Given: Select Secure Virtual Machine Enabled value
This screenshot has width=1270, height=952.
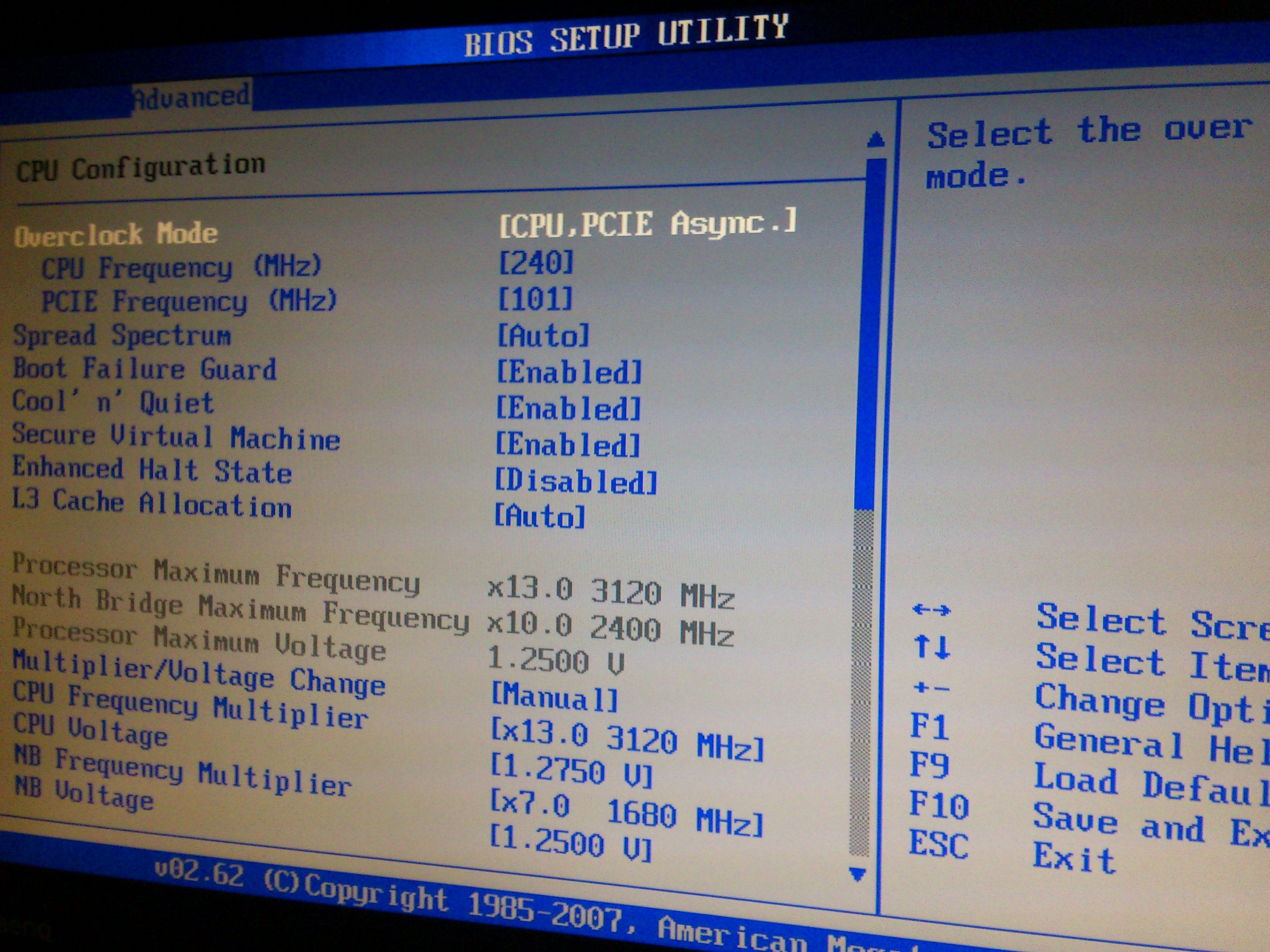Looking at the screenshot, I should 567,445.
